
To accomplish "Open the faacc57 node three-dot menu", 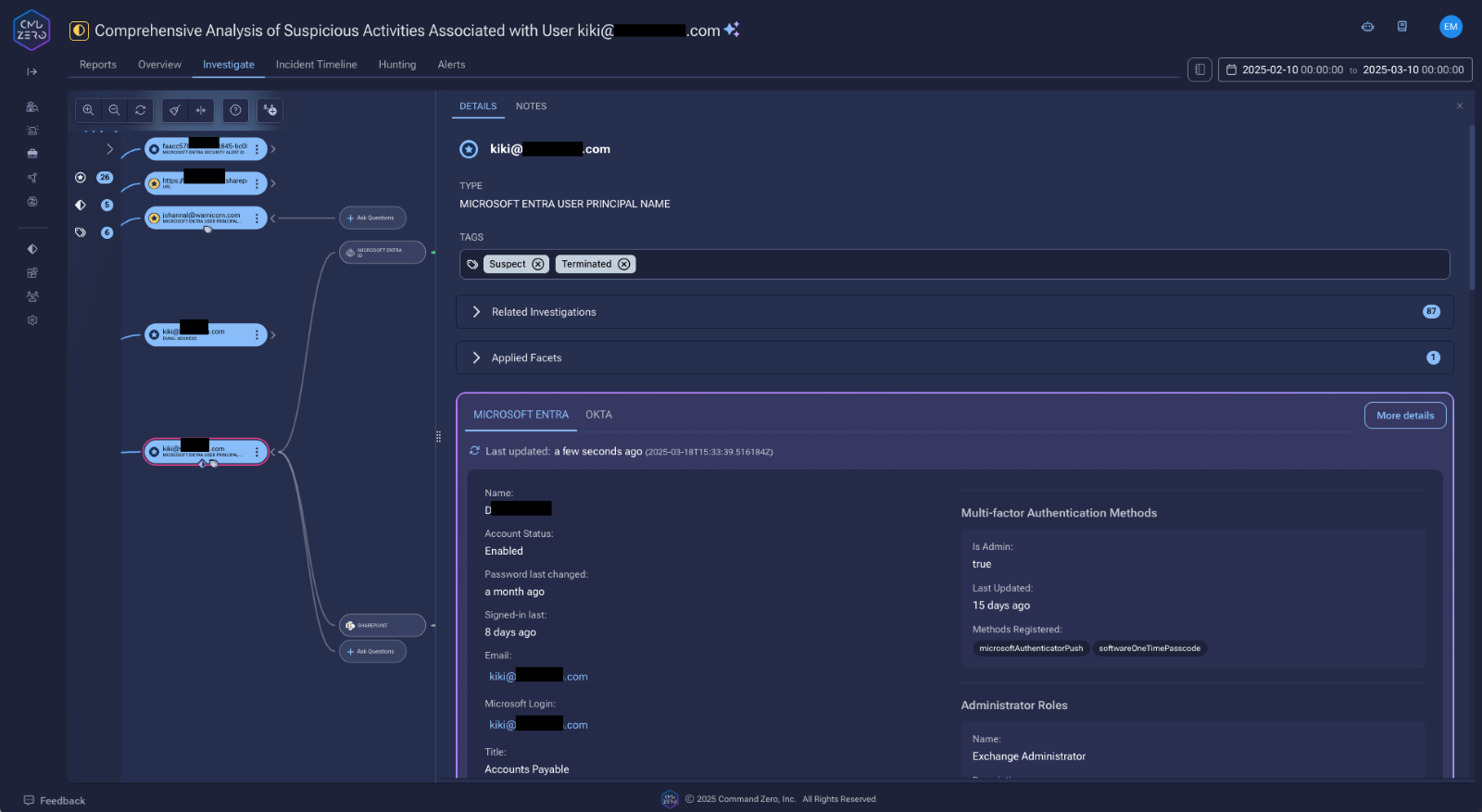I will 257,149.
